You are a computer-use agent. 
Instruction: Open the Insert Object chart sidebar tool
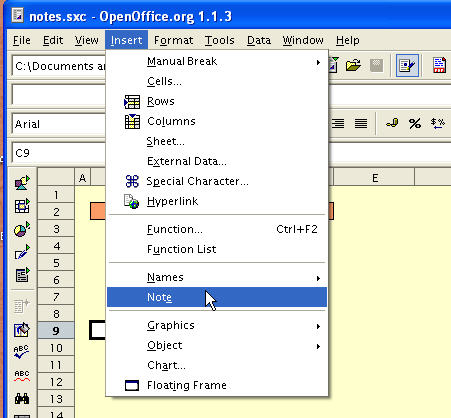[22, 229]
